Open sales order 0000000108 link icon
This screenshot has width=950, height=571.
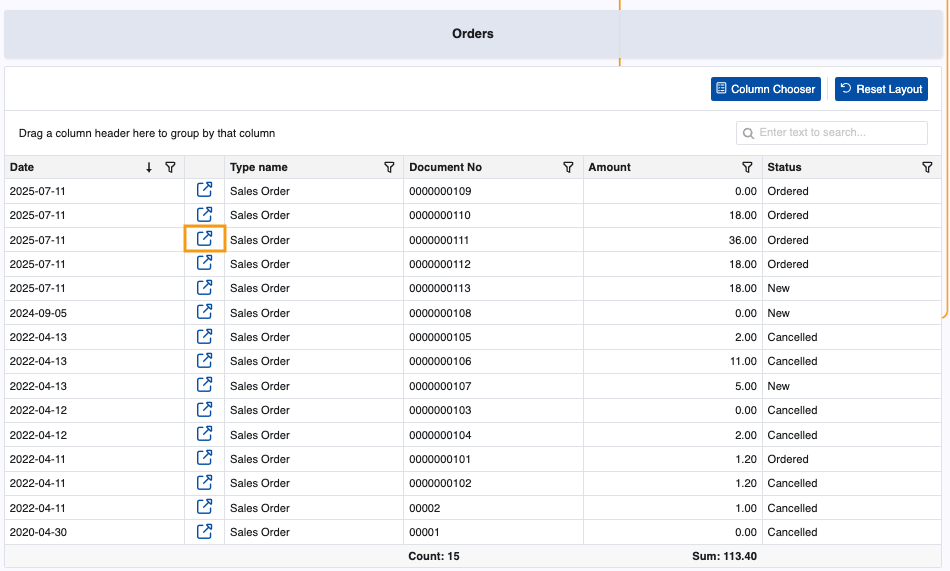click(x=205, y=312)
